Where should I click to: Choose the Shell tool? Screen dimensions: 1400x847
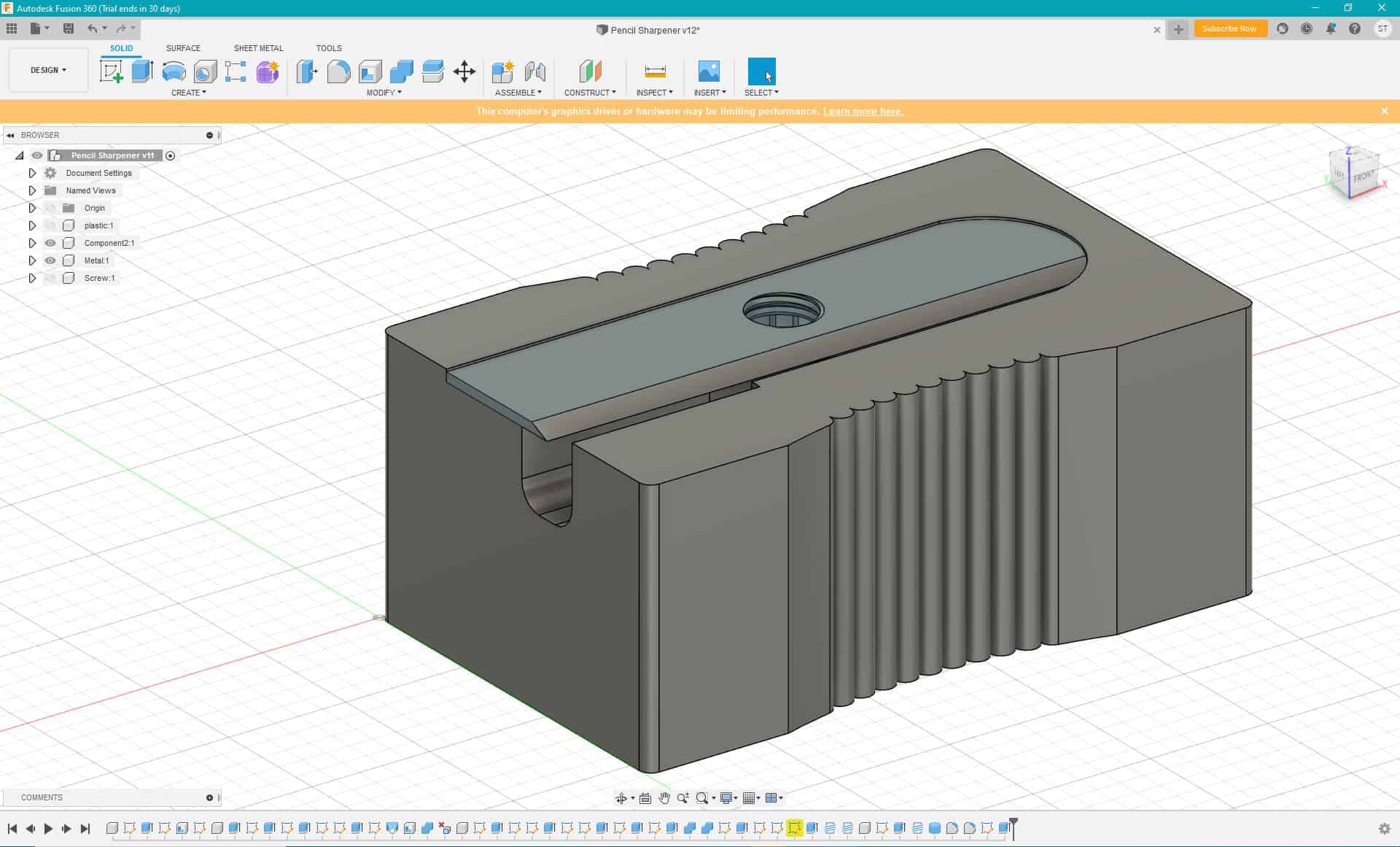tap(370, 71)
